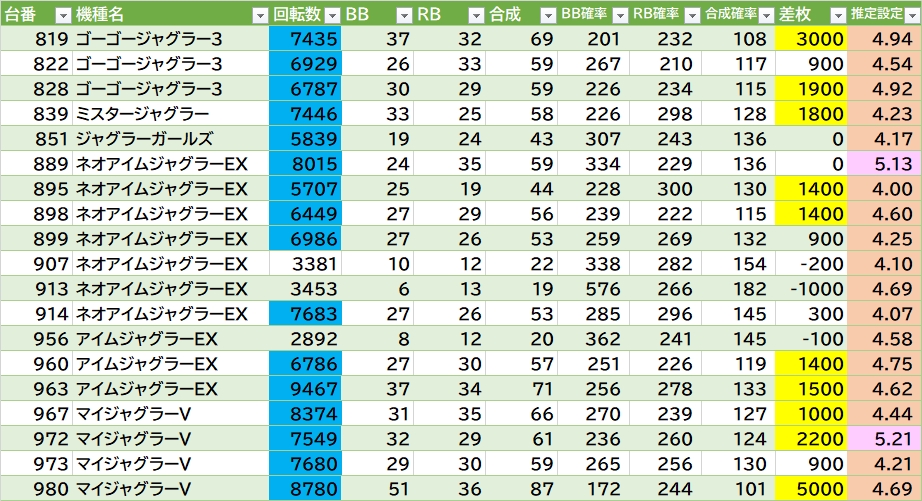
Task: Select the blue 9467 回転数 cell
Action: click(x=305, y=389)
